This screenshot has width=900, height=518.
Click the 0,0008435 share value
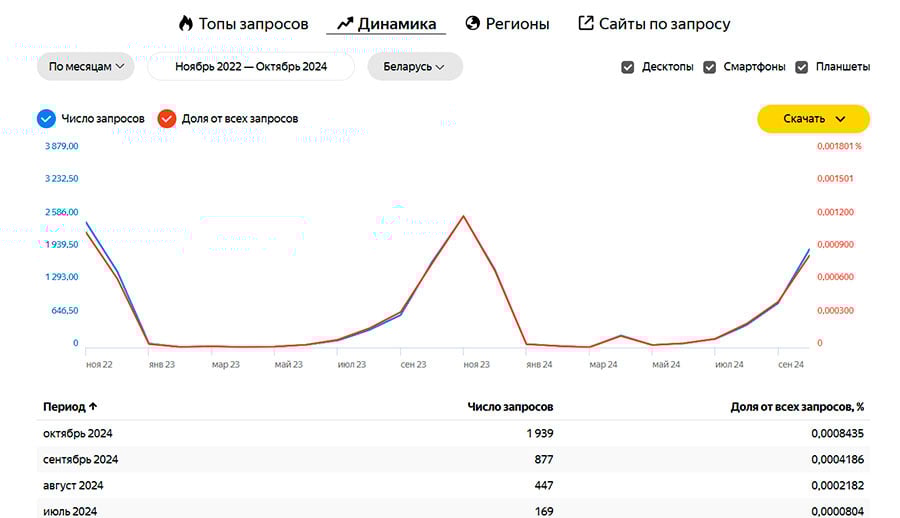837,434
